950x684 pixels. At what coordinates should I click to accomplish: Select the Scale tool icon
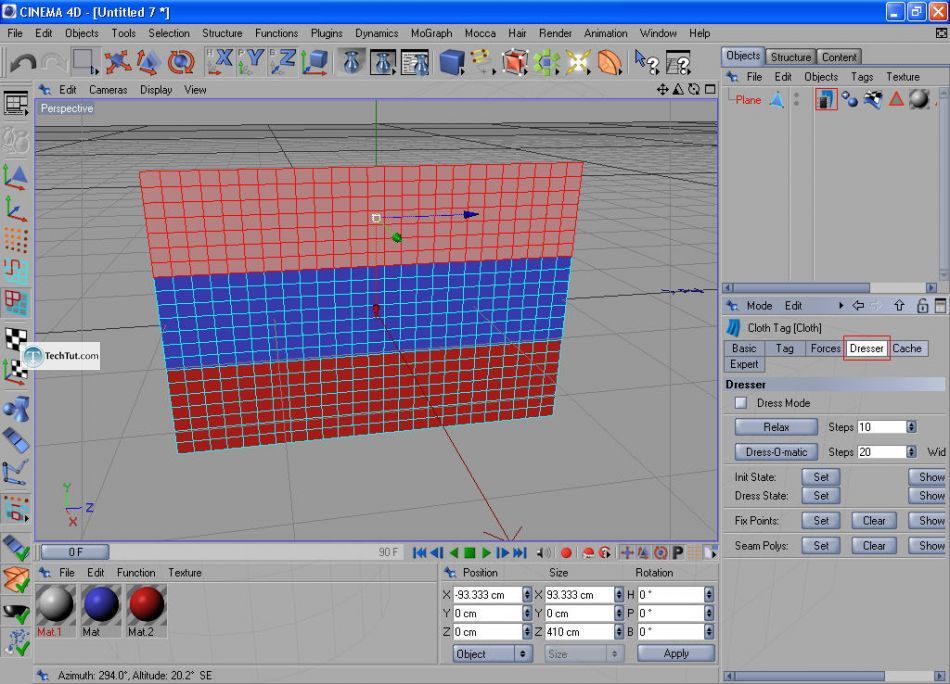(x=148, y=62)
